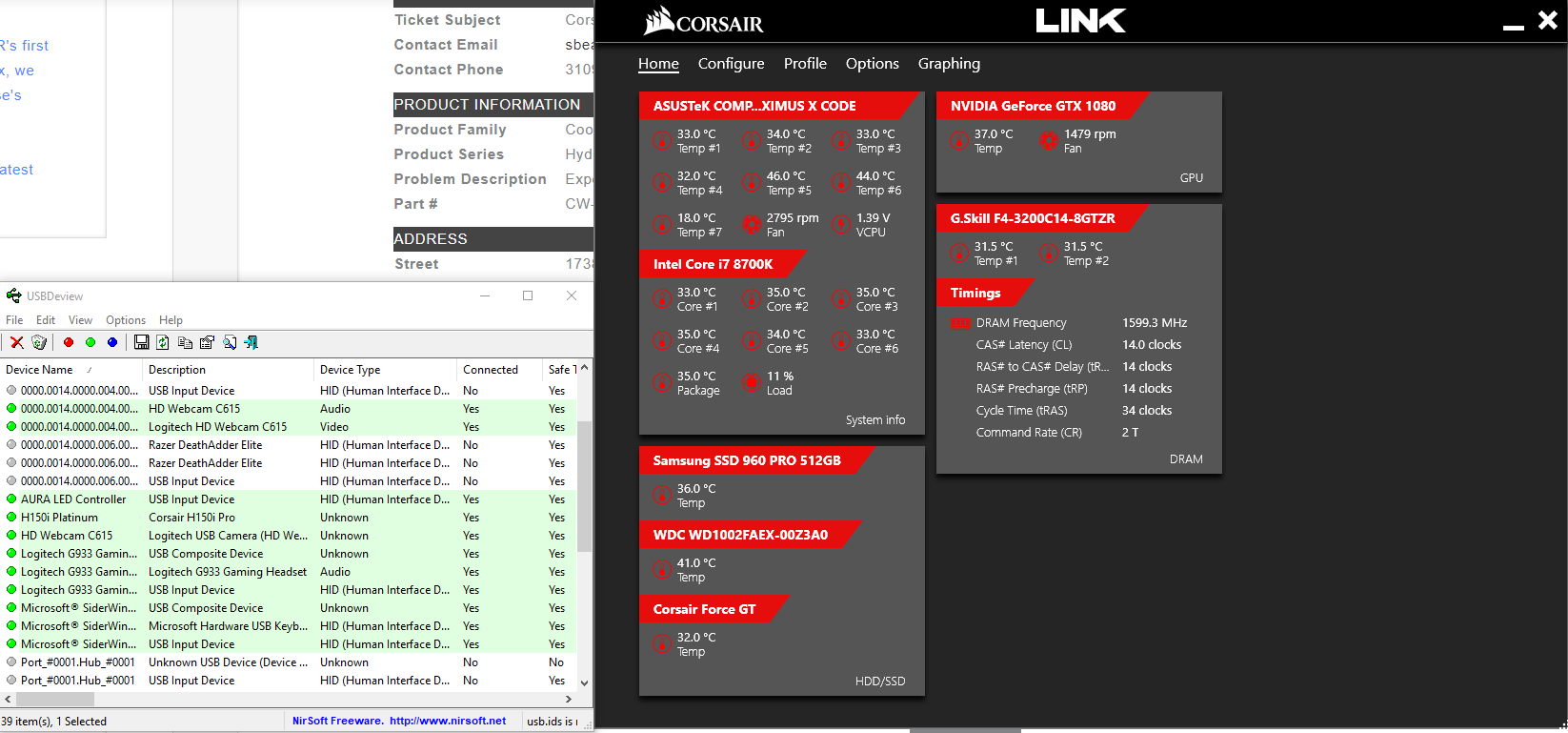
Task: Click the thermometer icon for motherboard Temp #1
Action: pyautogui.click(x=662, y=141)
